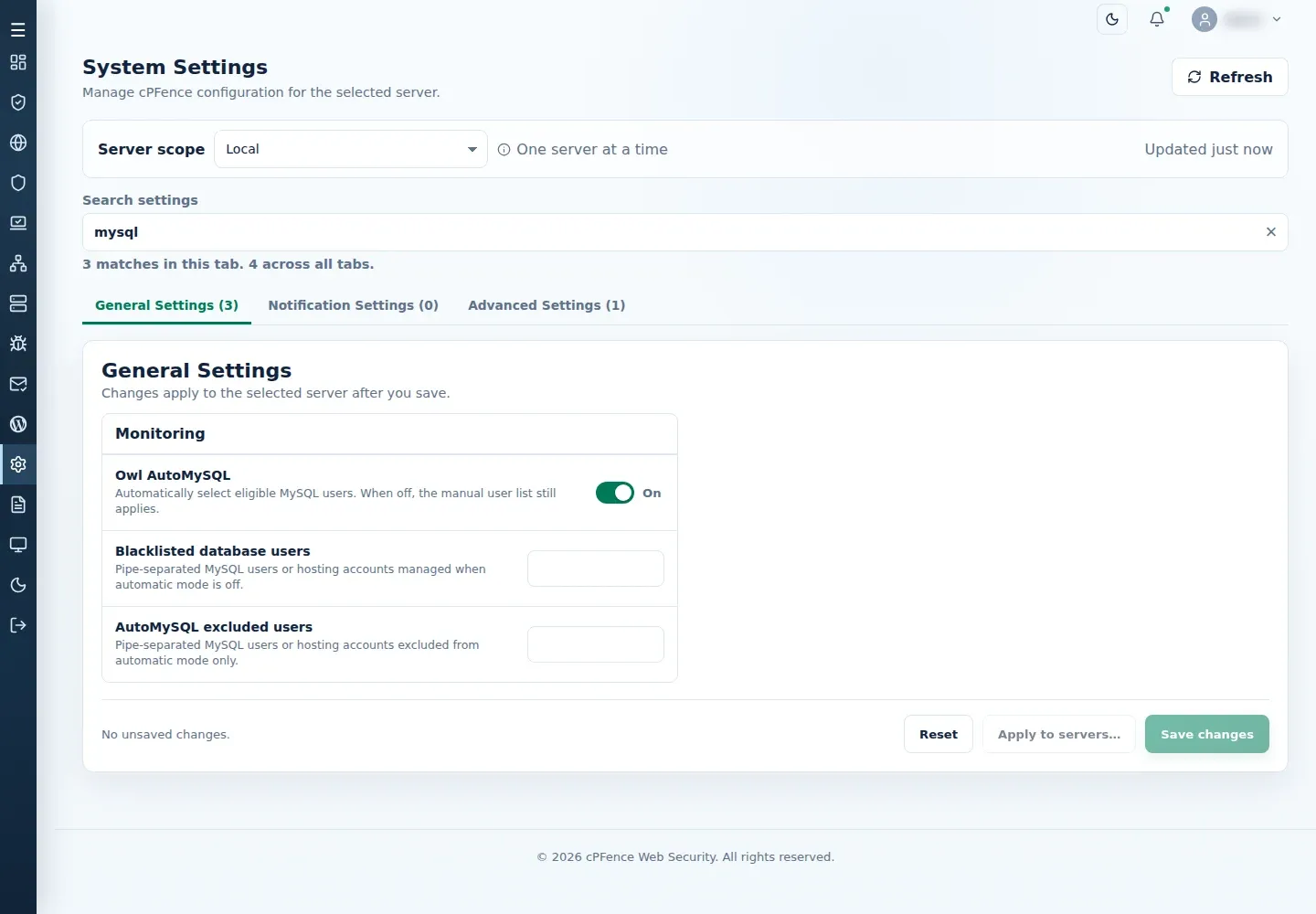Viewport: 1316px width, 914px height.
Task: Click the envelope mail sidebar icon
Action: coord(18,384)
